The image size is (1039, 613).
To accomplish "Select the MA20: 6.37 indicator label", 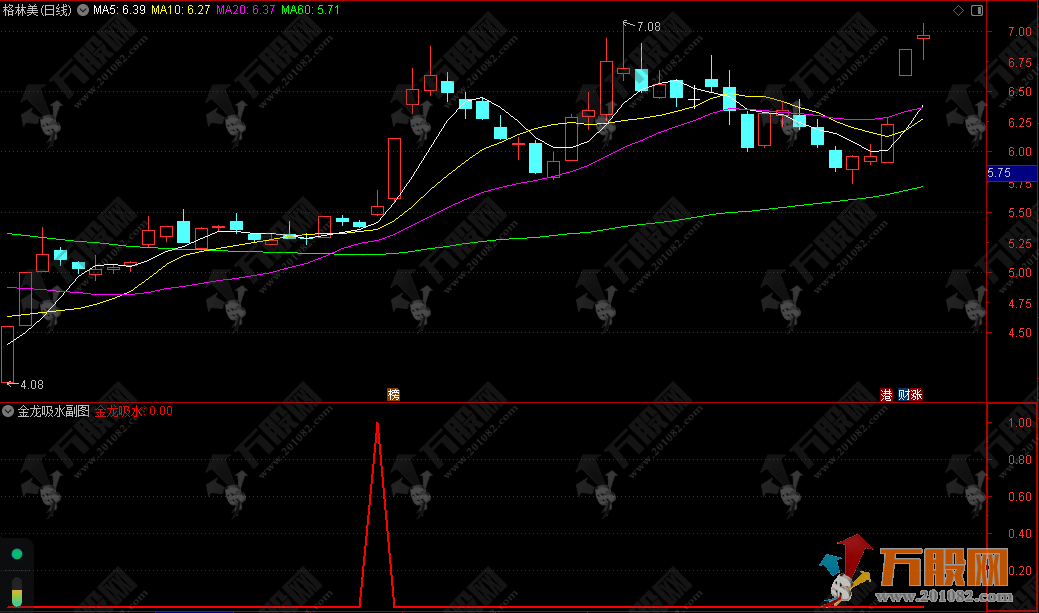I will tap(245, 10).
